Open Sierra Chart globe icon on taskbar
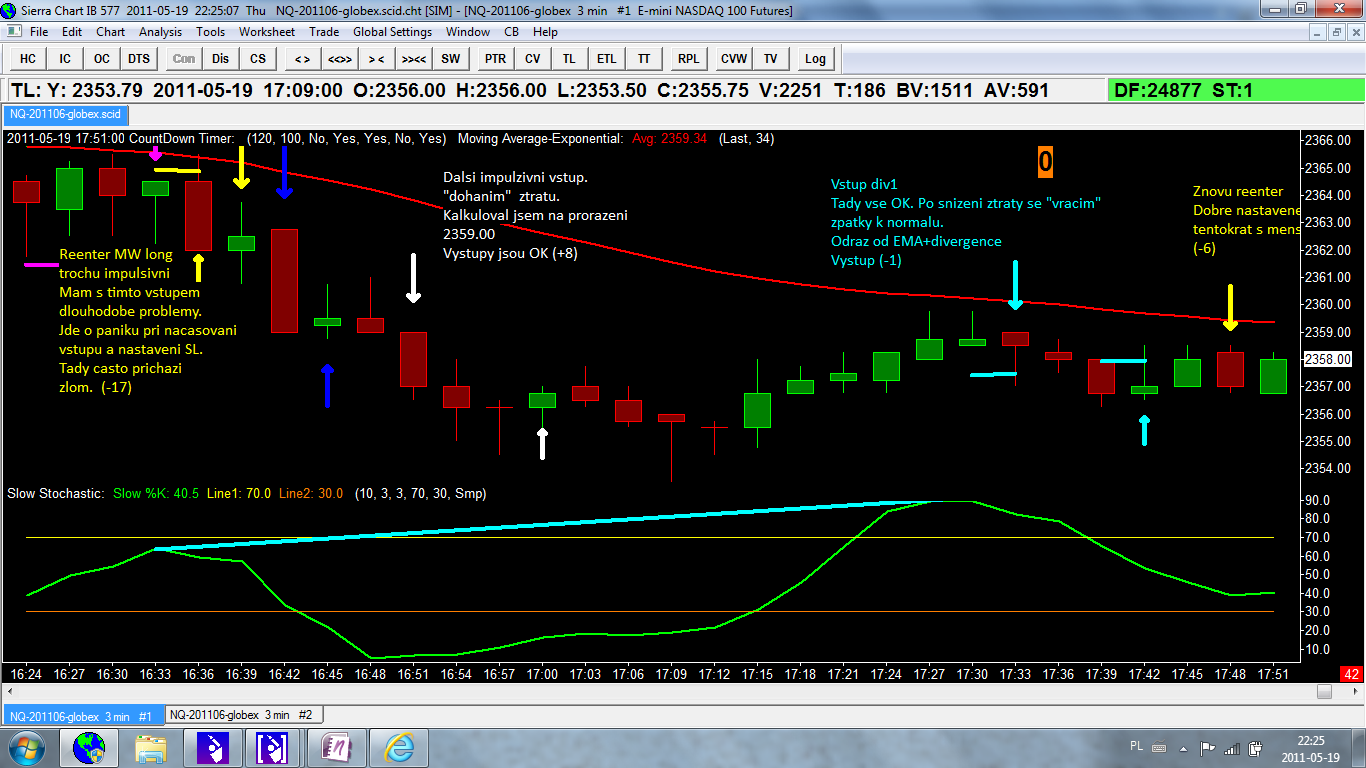Viewport: 1366px width, 768px height. tap(89, 747)
